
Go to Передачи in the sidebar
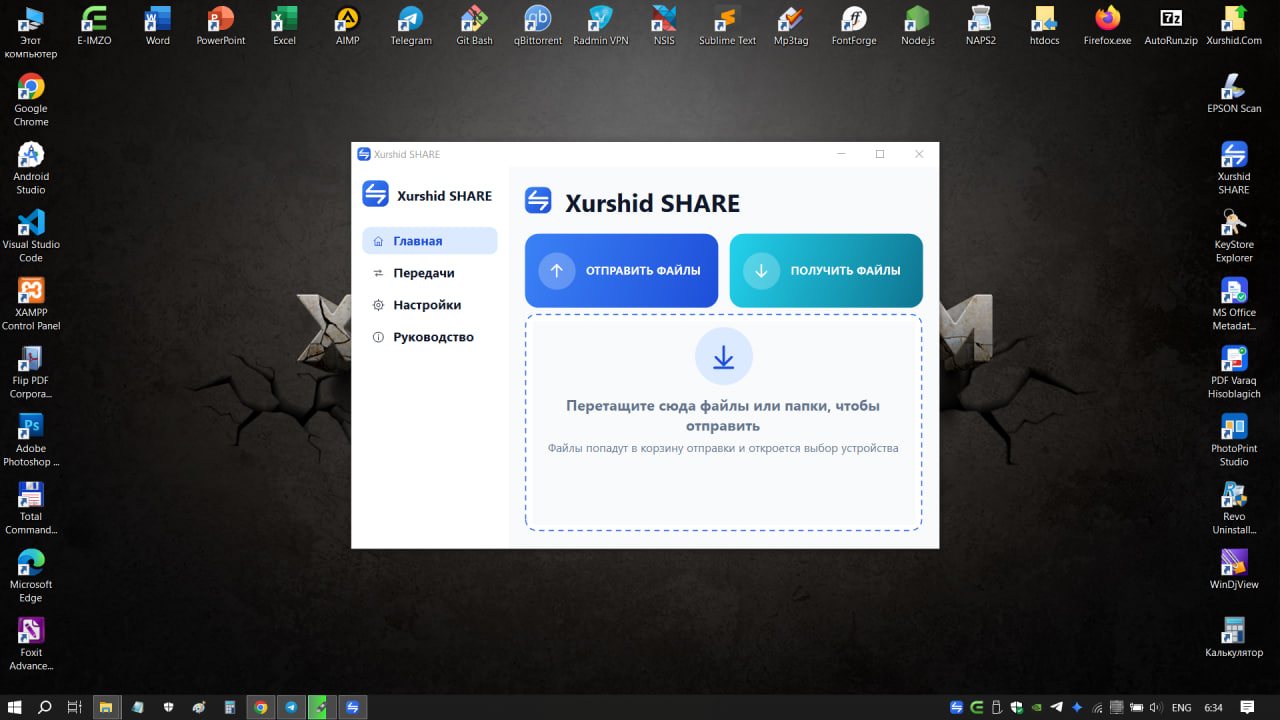coord(430,273)
